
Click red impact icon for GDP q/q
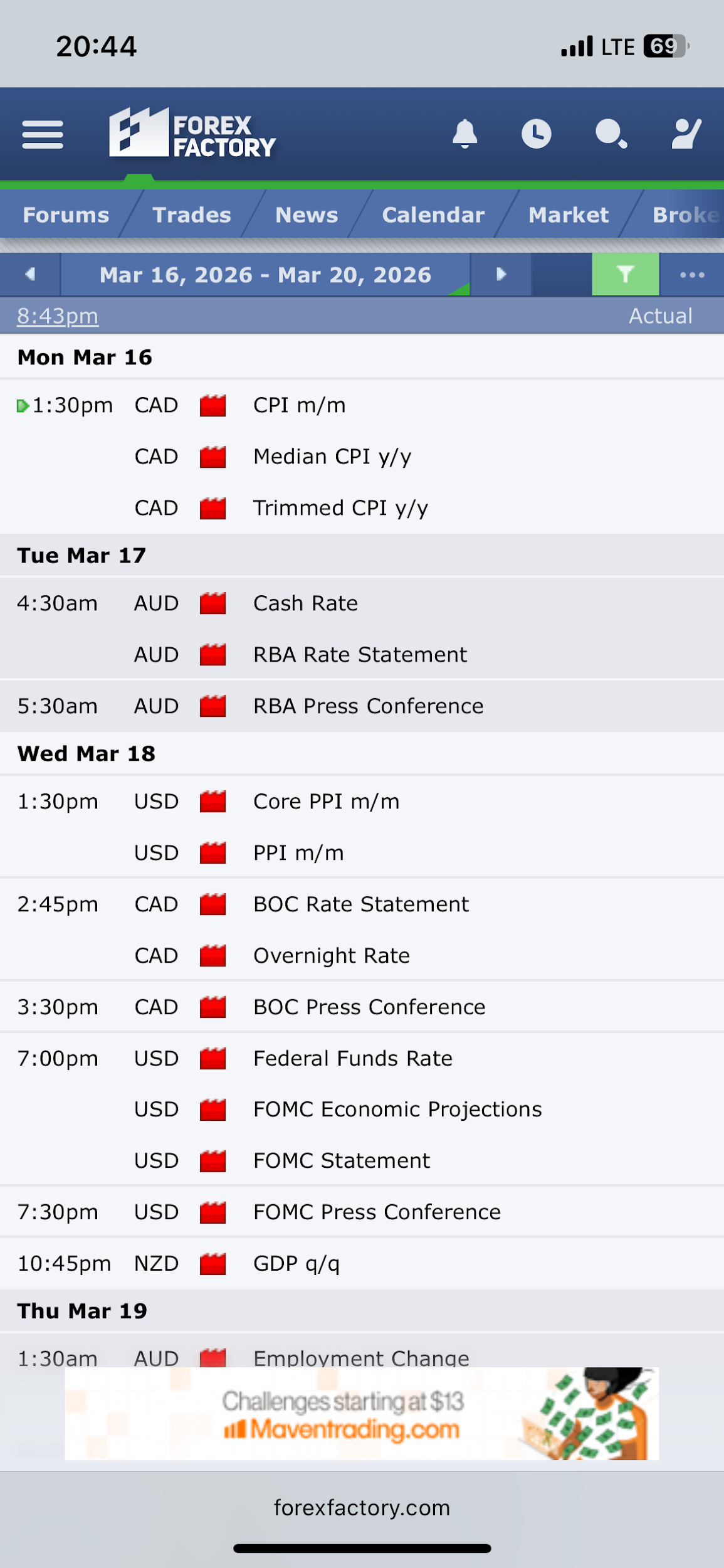click(212, 1263)
